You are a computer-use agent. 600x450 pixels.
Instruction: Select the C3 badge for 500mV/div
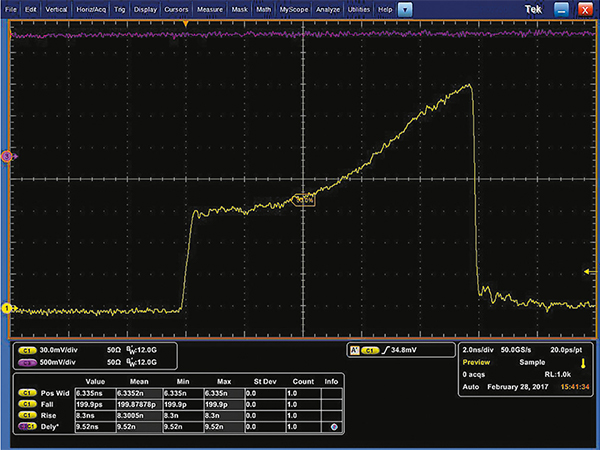click(27, 362)
